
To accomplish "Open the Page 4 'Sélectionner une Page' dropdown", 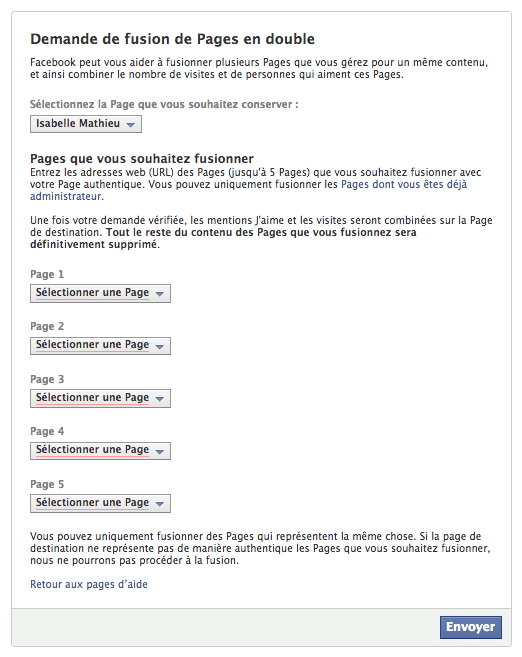I will [100, 450].
